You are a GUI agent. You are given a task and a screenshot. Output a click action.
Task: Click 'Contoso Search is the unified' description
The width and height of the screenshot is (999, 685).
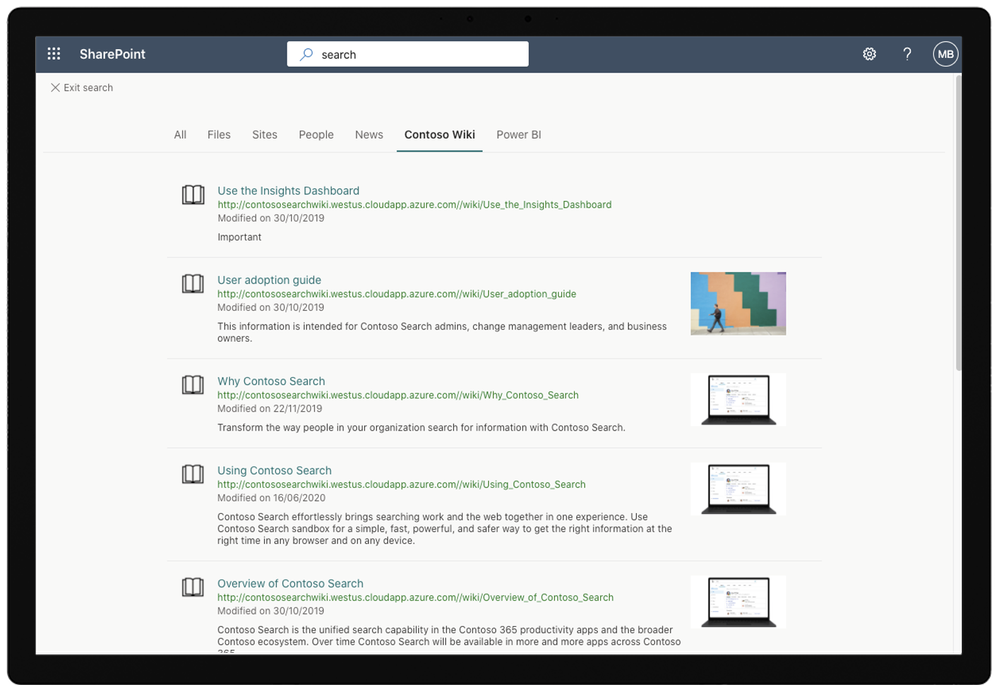point(449,639)
